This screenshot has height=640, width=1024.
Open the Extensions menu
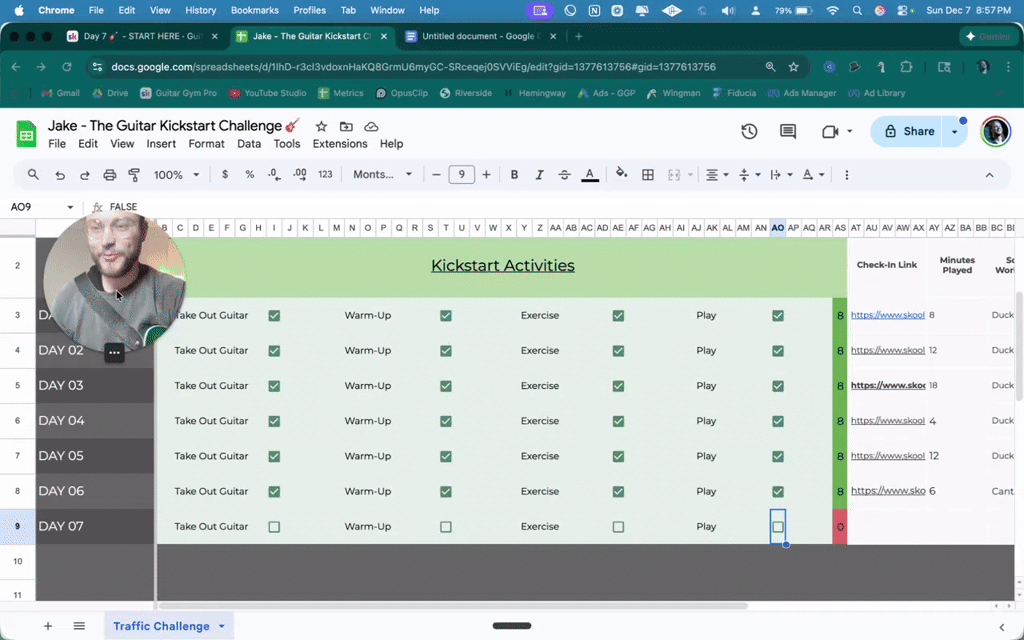pyautogui.click(x=340, y=143)
